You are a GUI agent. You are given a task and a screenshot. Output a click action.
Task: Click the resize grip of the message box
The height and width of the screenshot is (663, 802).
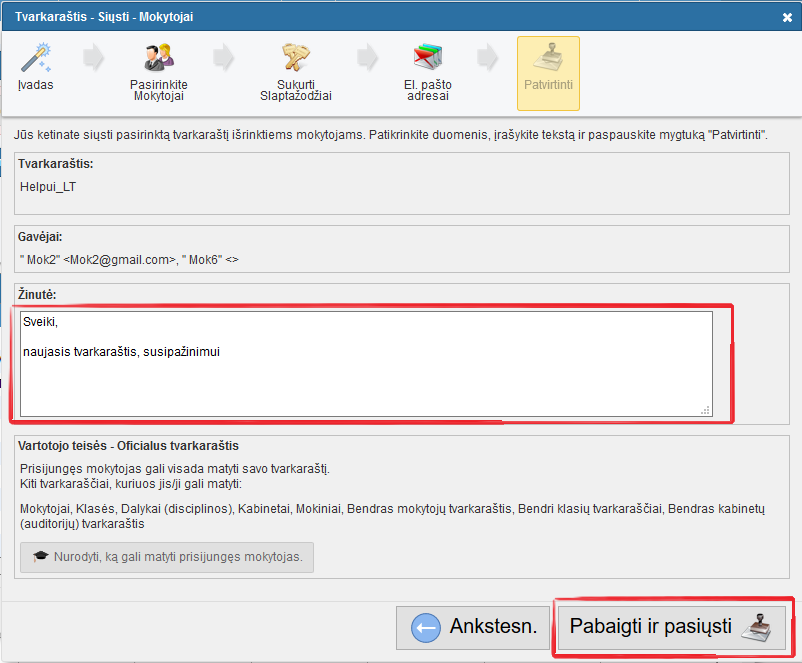[x=706, y=409]
